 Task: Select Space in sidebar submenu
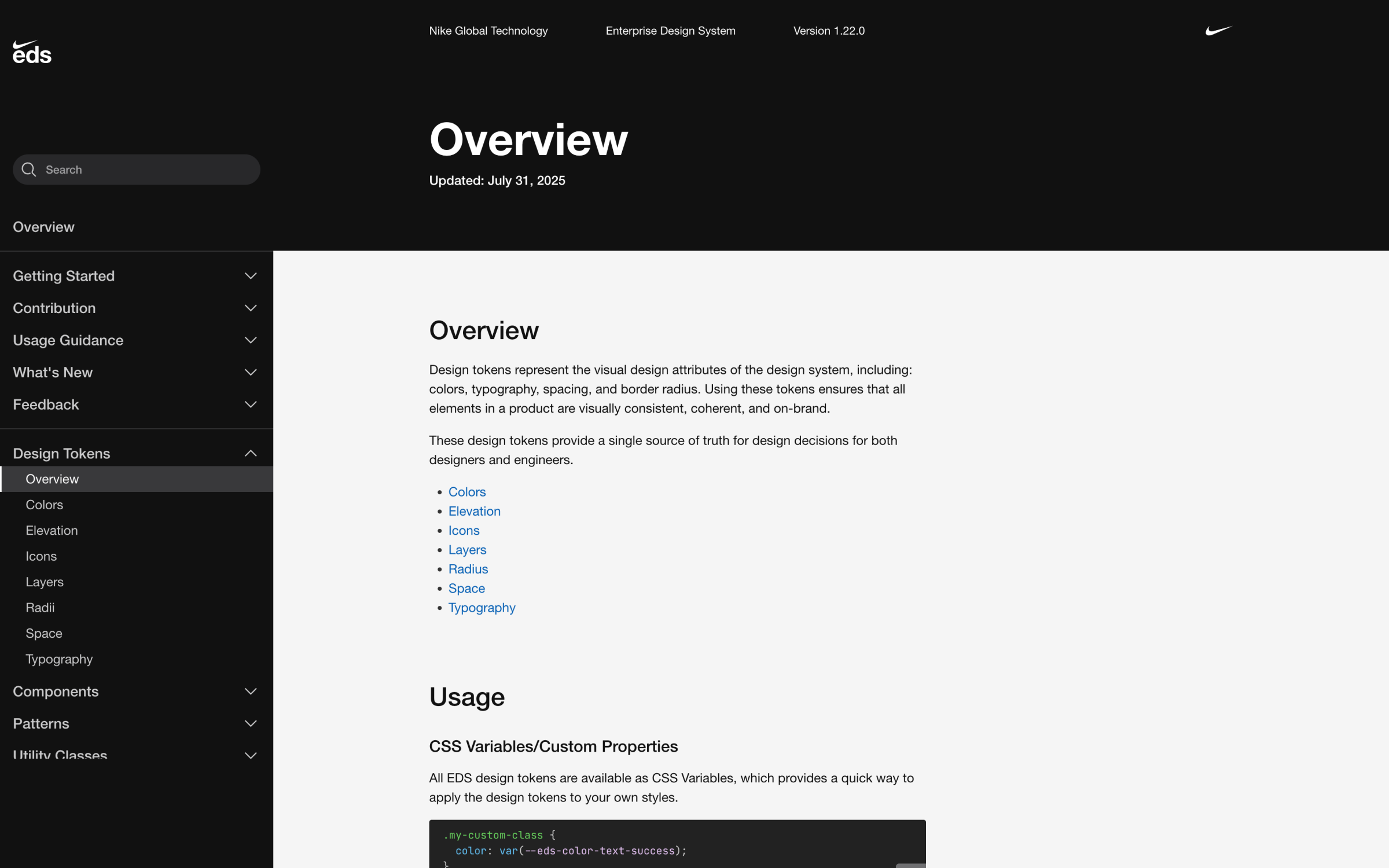pyautogui.click(x=44, y=634)
